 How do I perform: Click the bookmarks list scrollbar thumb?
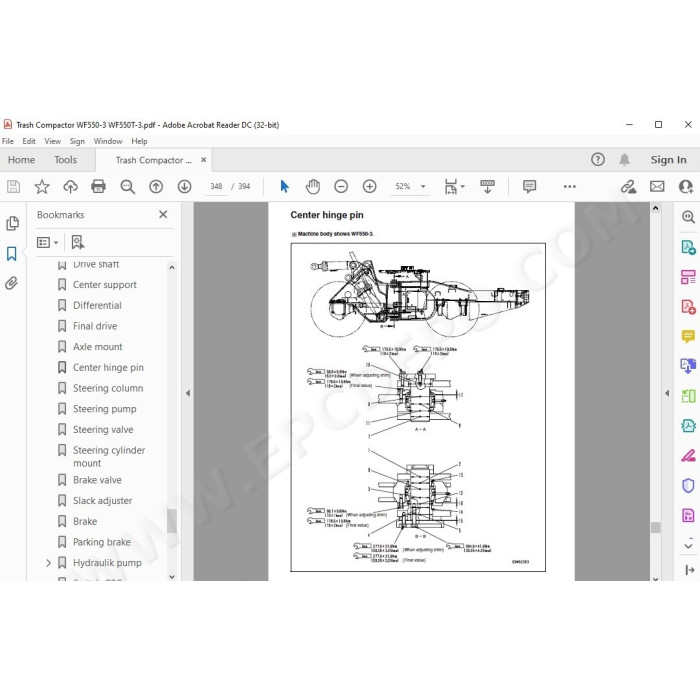pos(172,521)
